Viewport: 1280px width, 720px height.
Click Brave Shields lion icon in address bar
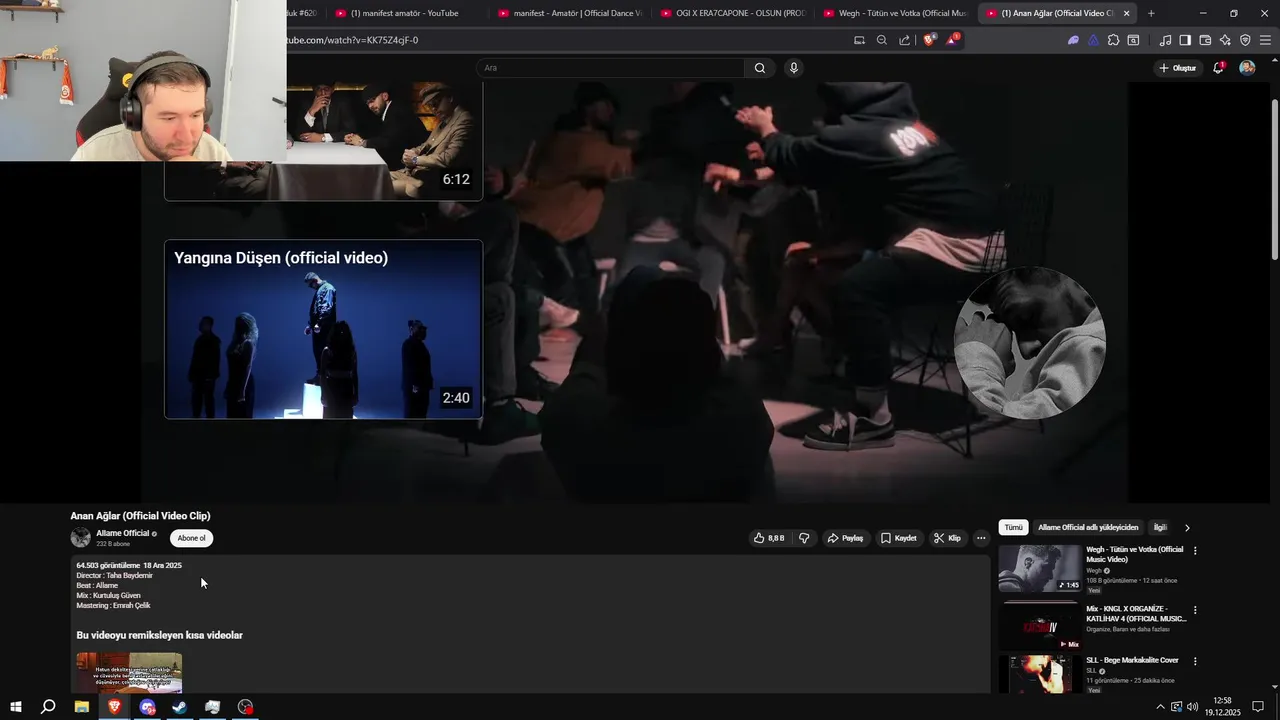click(x=929, y=40)
